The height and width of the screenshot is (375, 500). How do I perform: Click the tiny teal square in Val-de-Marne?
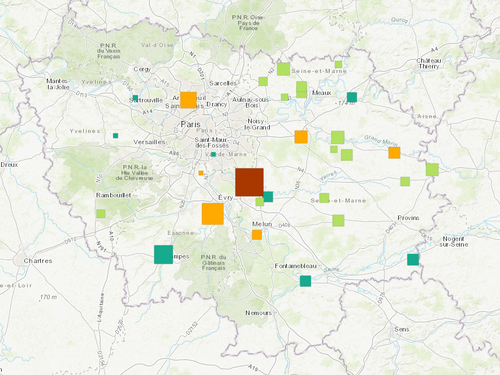click(x=213, y=154)
